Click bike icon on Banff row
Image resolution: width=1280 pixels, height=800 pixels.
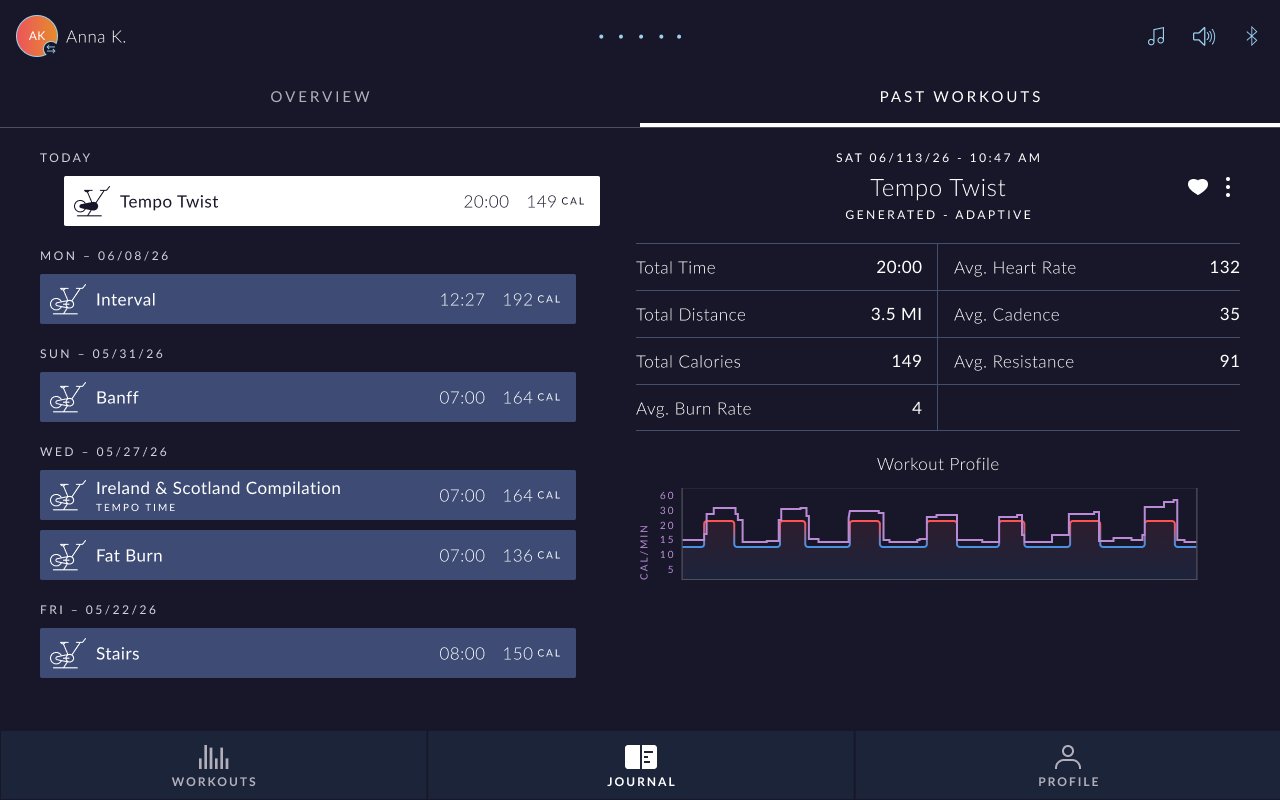(x=67, y=397)
